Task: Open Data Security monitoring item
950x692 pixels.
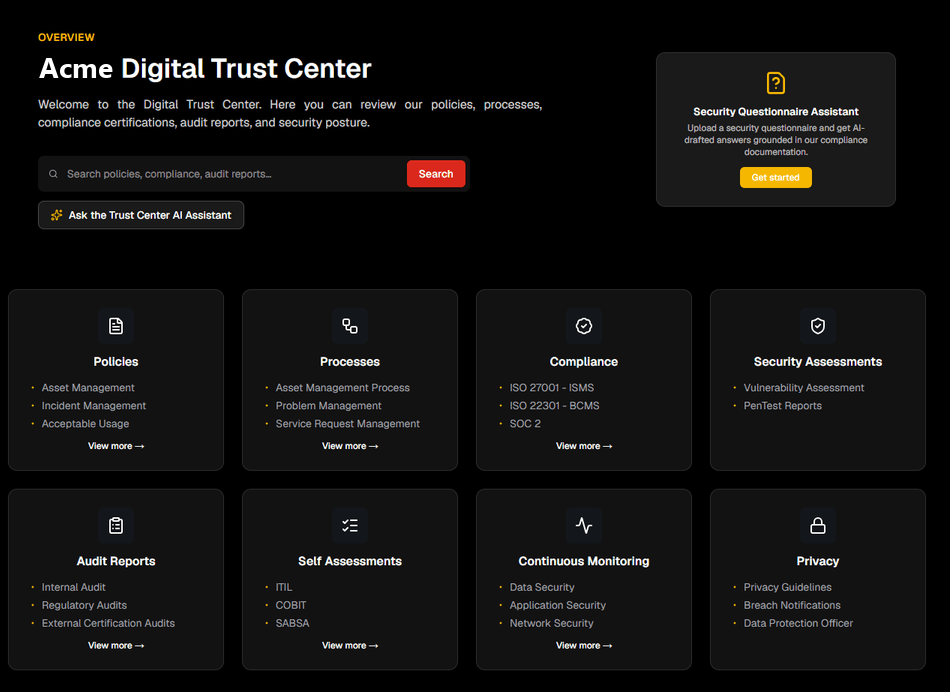Action: point(542,587)
